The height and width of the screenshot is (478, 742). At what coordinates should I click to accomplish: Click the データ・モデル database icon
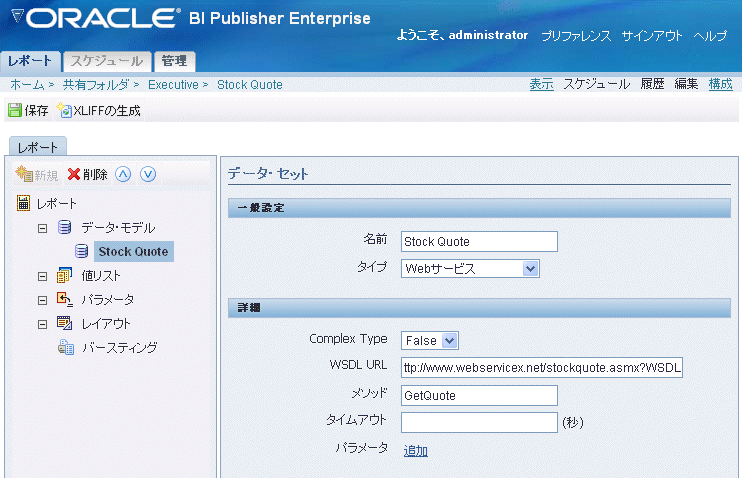64,227
